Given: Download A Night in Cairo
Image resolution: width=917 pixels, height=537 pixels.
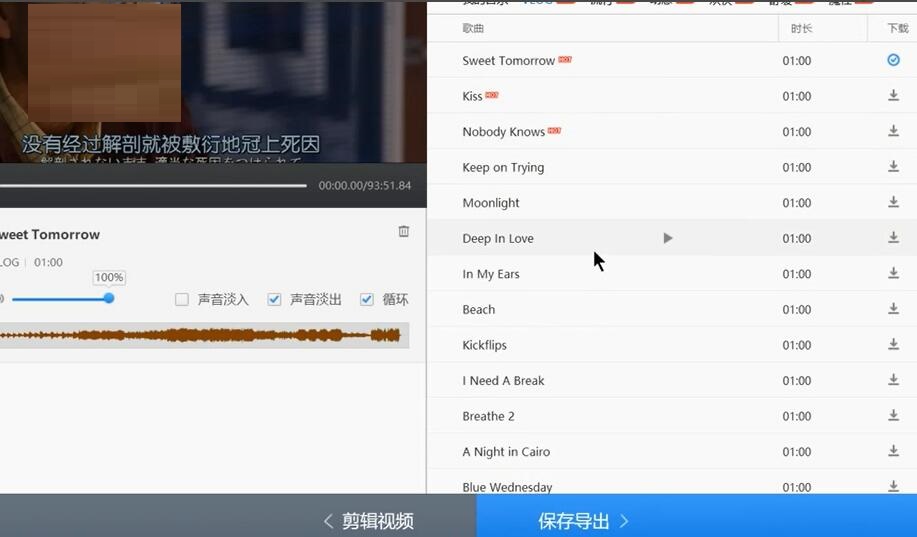Looking at the screenshot, I should click(893, 451).
